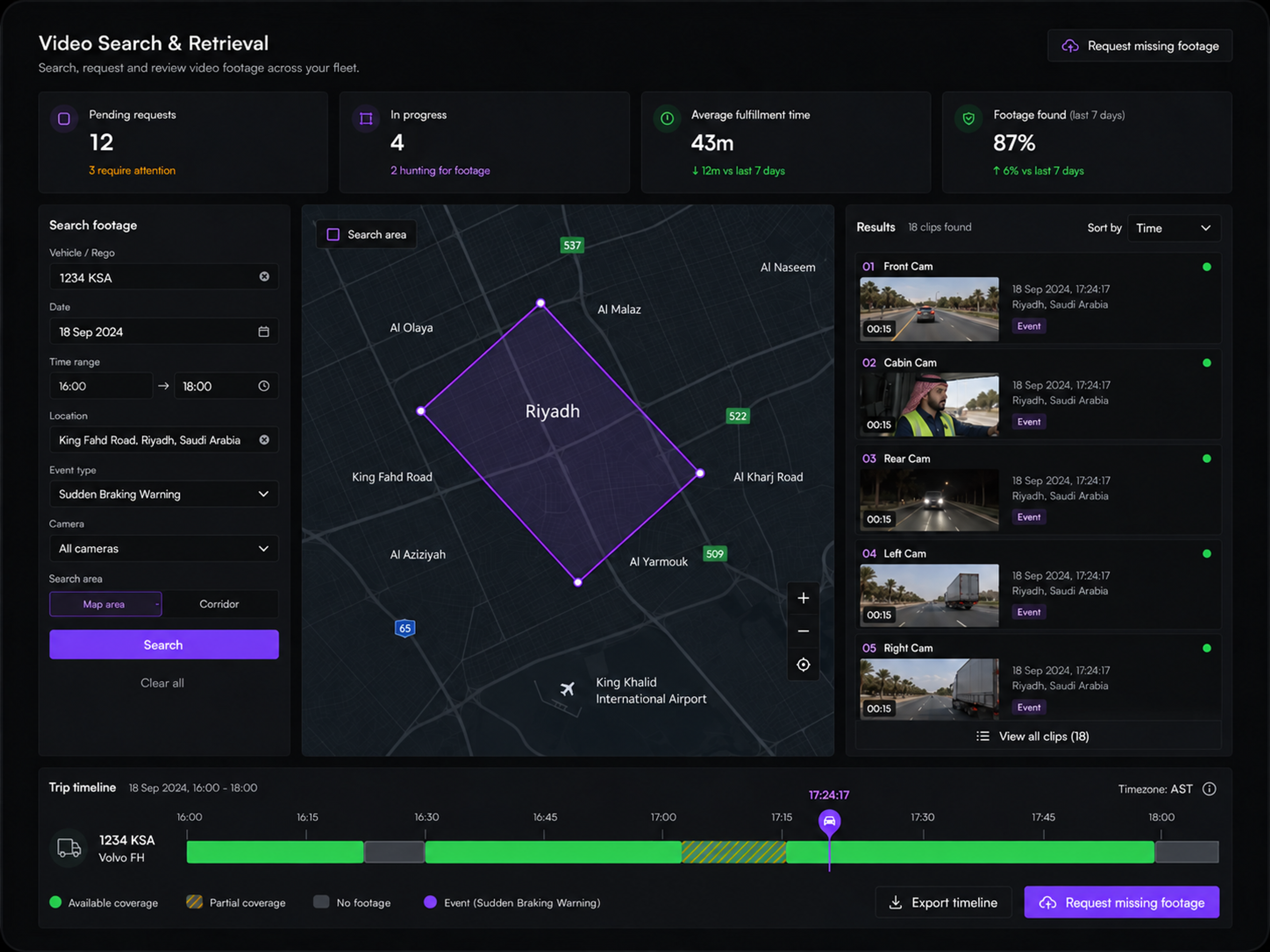
Task: Click status dot of Rear Cam clip
Action: [1207, 458]
